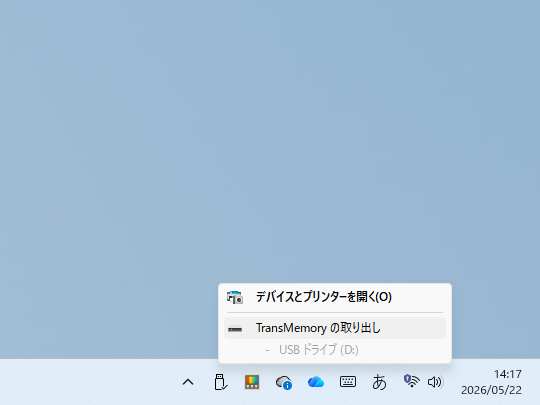Open Devices and Printers menu entry
The width and height of the screenshot is (540, 405).
(x=335, y=297)
